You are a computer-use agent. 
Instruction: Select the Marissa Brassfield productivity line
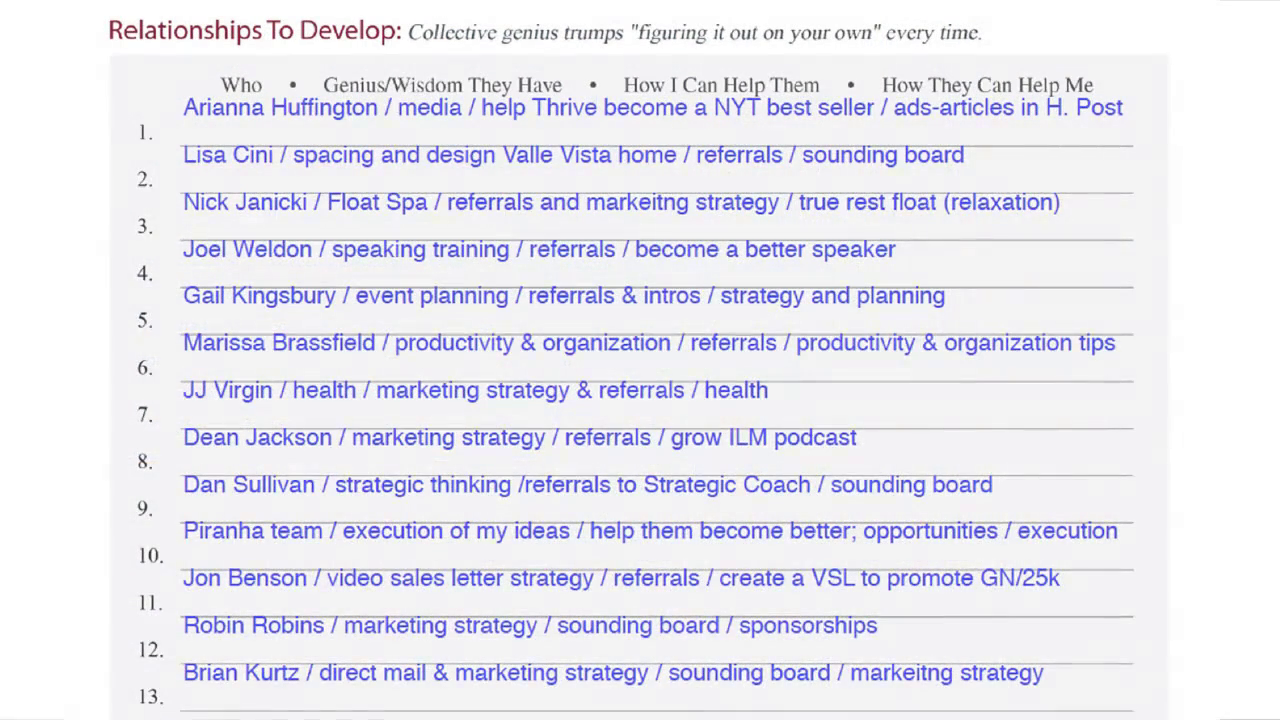point(649,343)
